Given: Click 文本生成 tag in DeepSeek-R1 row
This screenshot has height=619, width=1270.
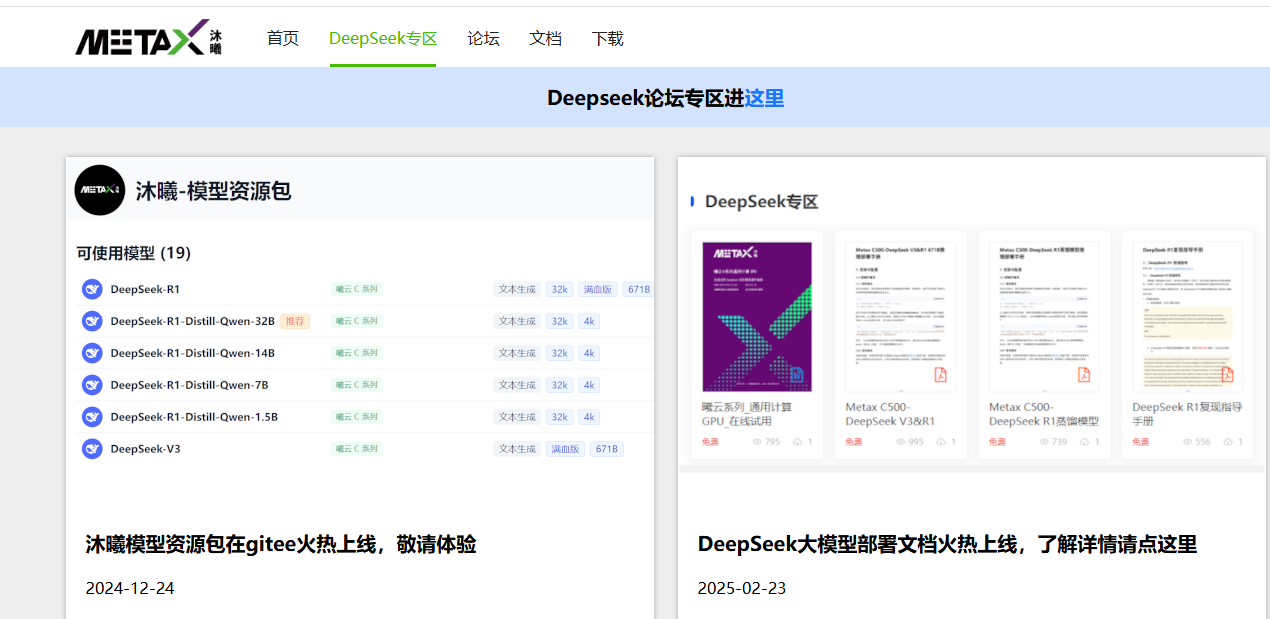Looking at the screenshot, I should point(517,289).
